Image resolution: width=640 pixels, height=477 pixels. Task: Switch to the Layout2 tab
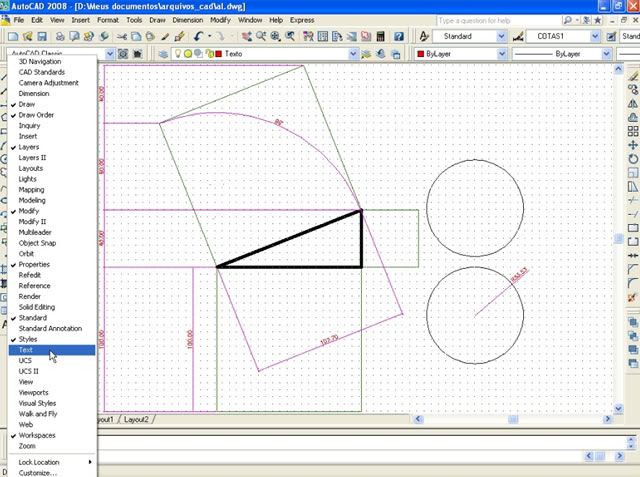(x=136, y=419)
